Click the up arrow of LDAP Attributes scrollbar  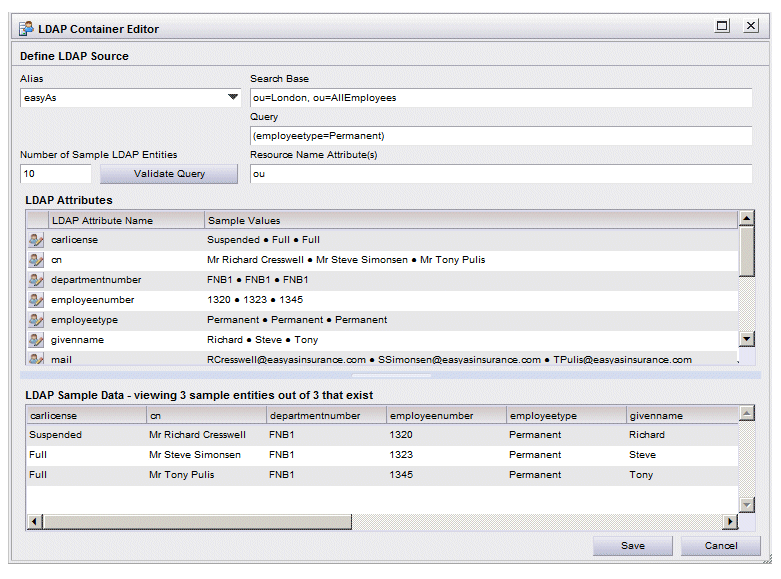pos(747,218)
